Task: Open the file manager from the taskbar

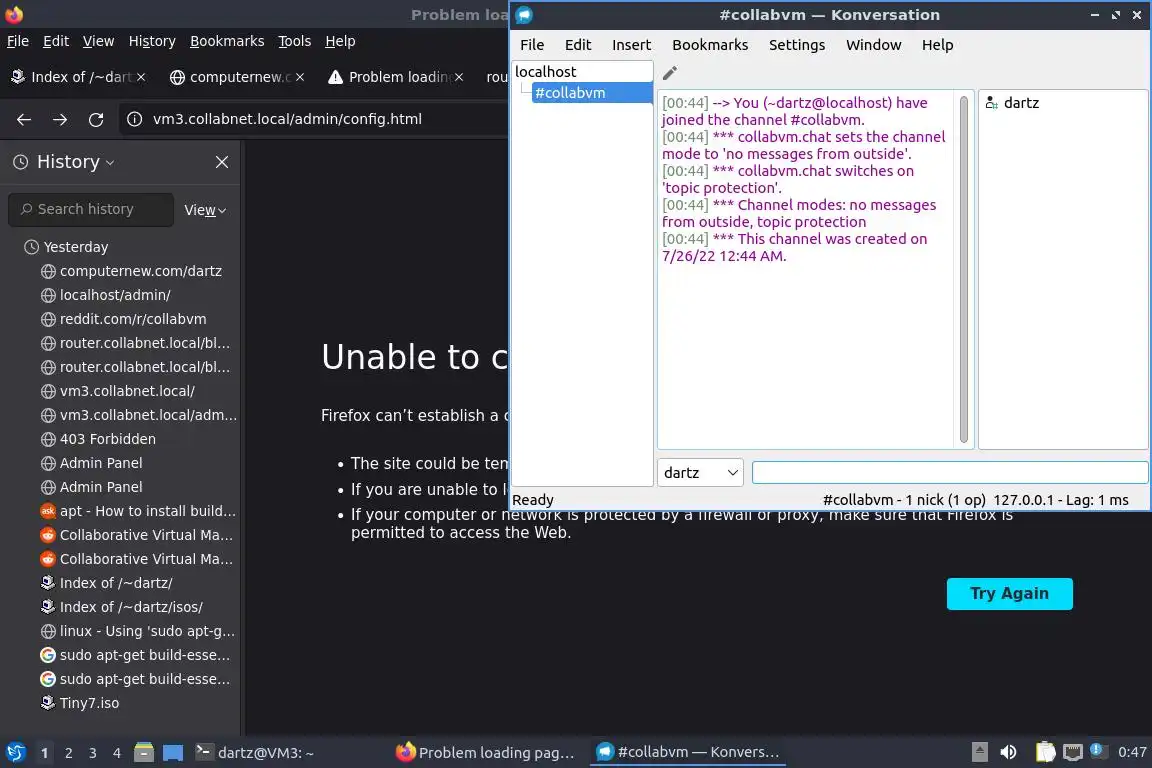Action: point(144,753)
